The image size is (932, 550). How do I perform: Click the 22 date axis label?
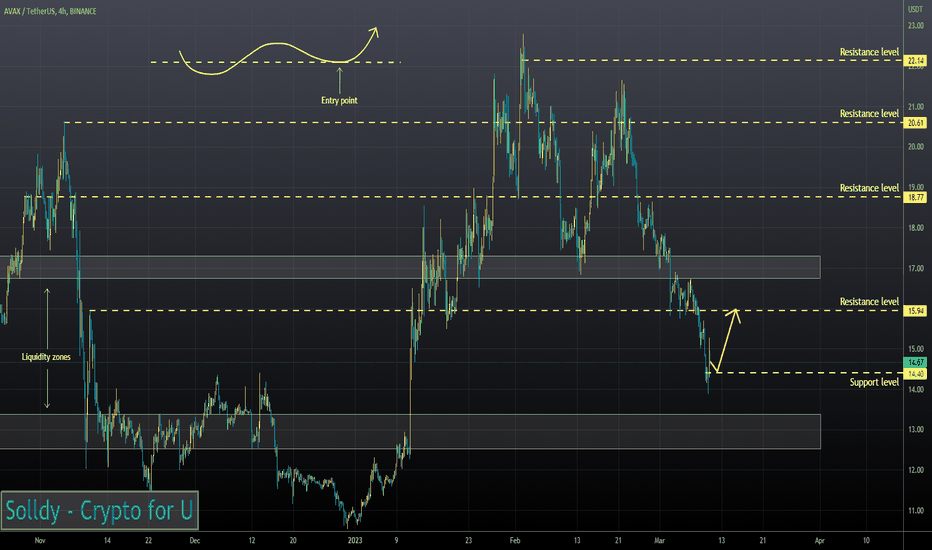click(149, 540)
